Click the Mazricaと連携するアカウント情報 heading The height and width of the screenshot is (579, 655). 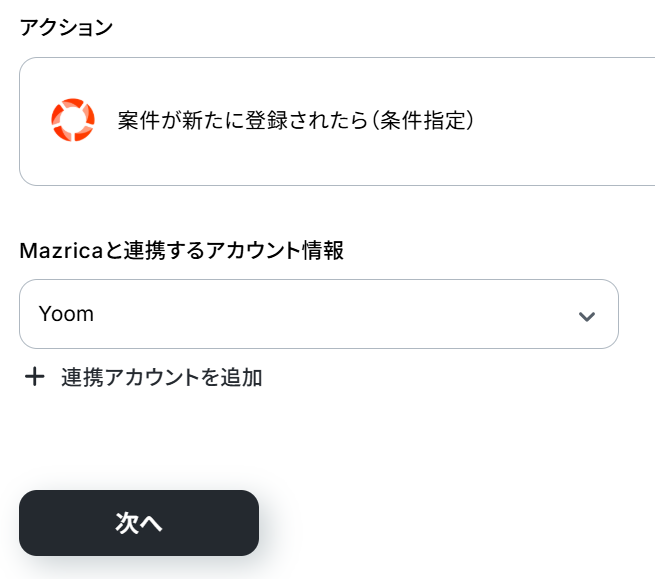(181, 251)
